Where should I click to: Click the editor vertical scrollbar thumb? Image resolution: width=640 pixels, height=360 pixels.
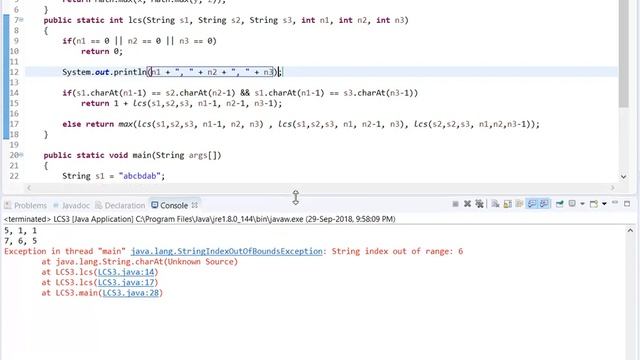(x=623, y=53)
